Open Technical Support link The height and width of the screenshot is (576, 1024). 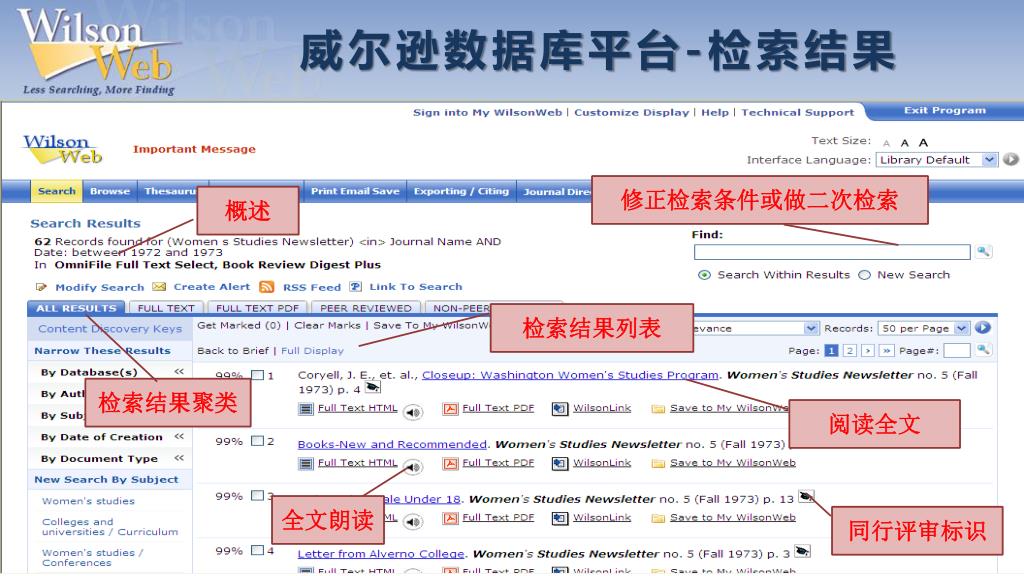pyautogui.click(x=797, y=112)
